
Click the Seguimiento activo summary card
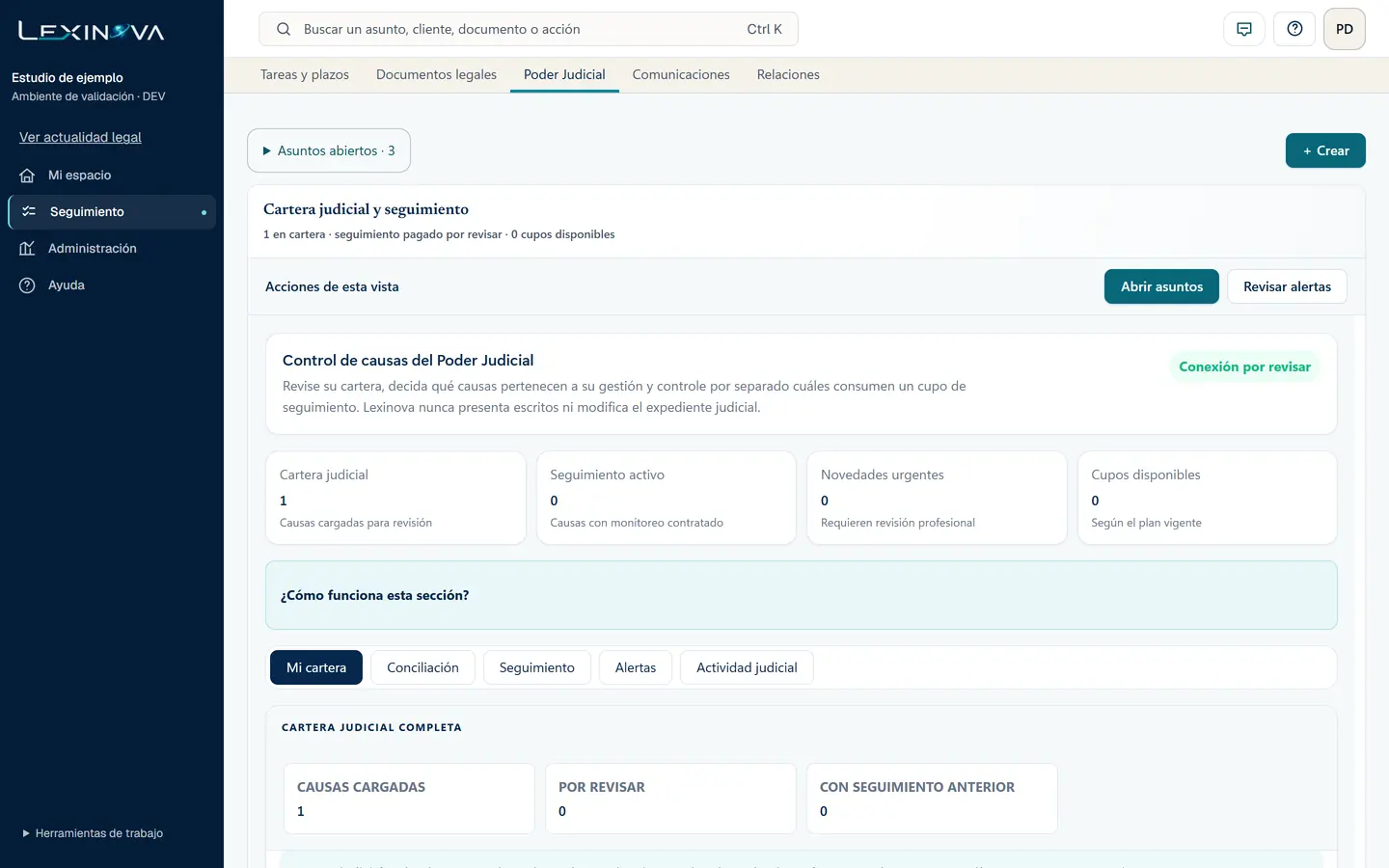pyautogui.click(x=667, y=498)
